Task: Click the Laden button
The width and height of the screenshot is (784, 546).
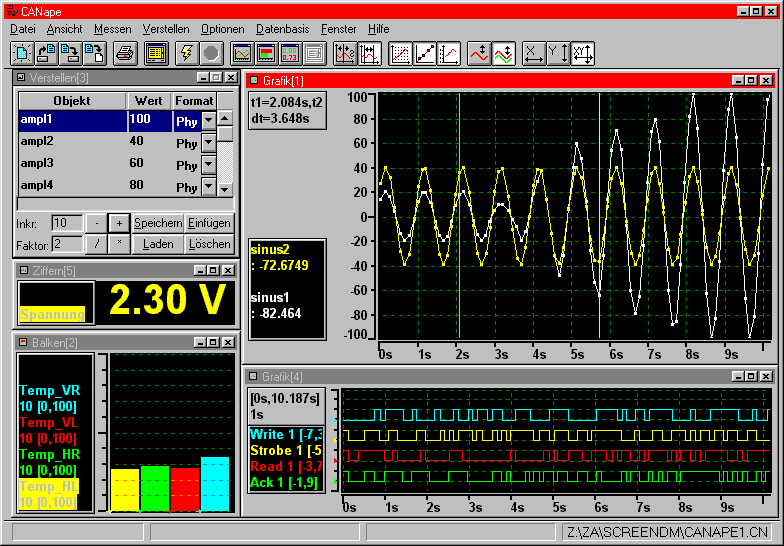Action: [x=158, y=244]
